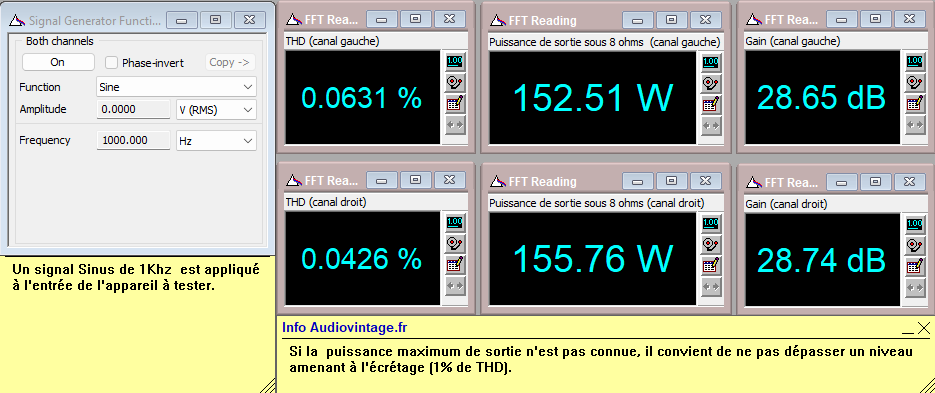This screenshot has width=935, height=393.
Task: Click the digits icon in Puissance canal droit panel
Action: coord(710,222)
